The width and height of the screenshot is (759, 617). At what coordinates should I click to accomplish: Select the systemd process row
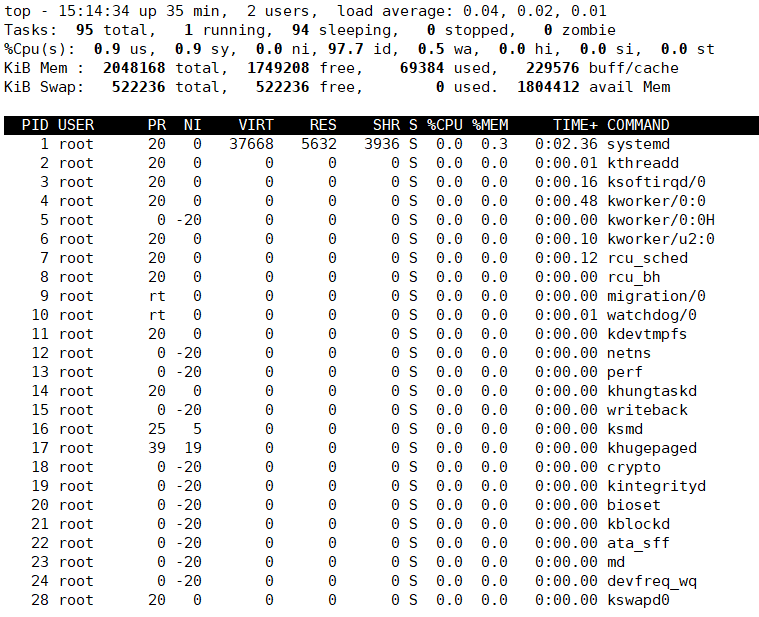639,144
